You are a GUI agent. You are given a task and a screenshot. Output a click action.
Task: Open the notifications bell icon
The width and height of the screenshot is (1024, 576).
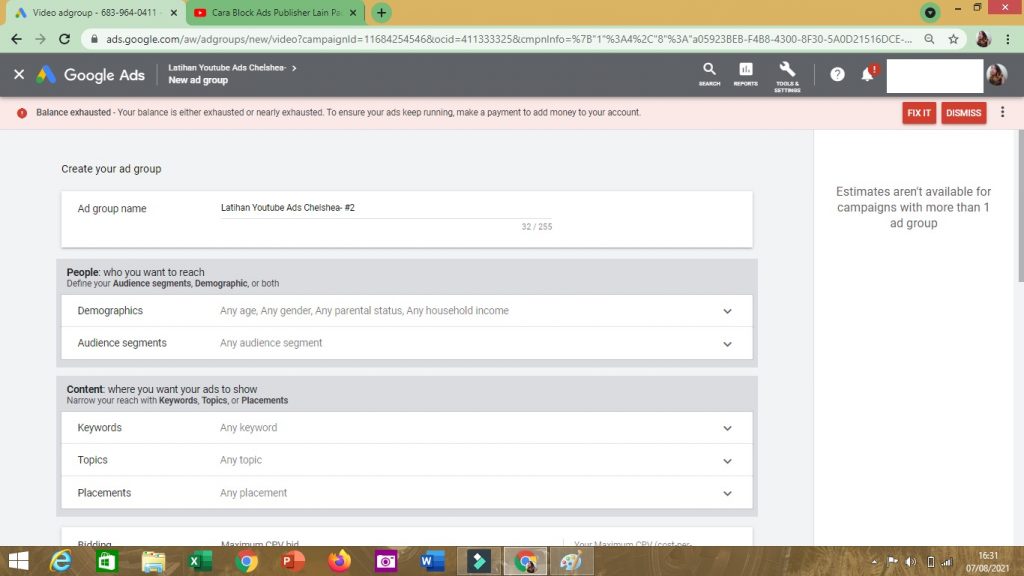click(x=867, y=74)
